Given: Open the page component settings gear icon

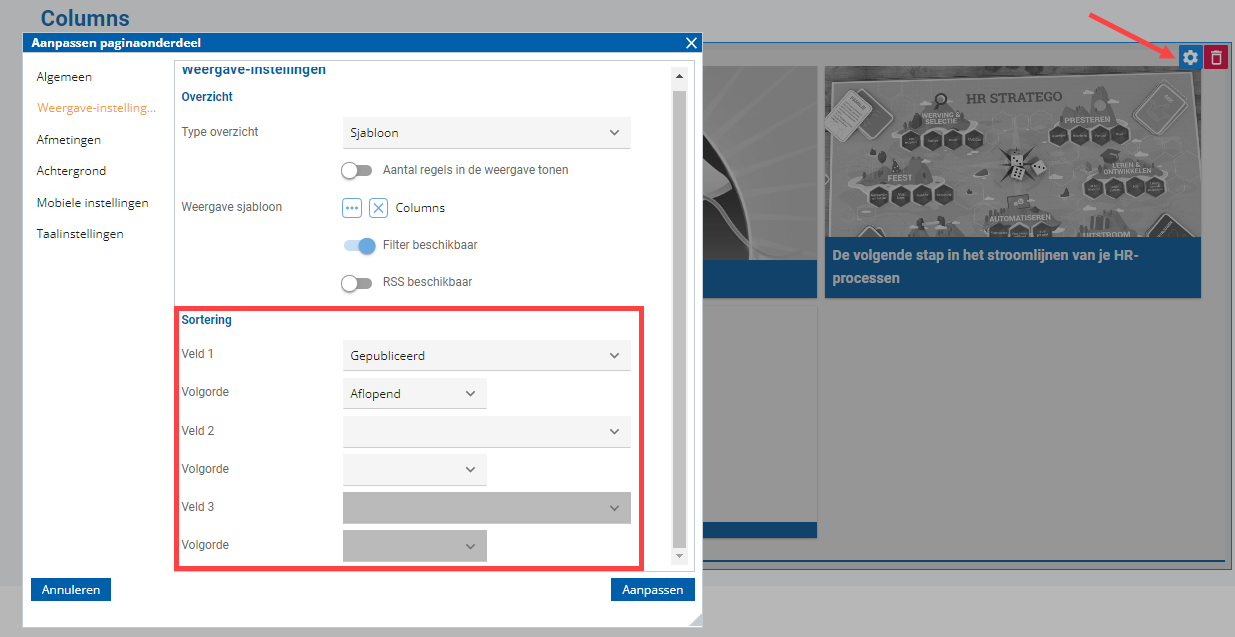Looking at the screenshot, I should click(1190, 57).
